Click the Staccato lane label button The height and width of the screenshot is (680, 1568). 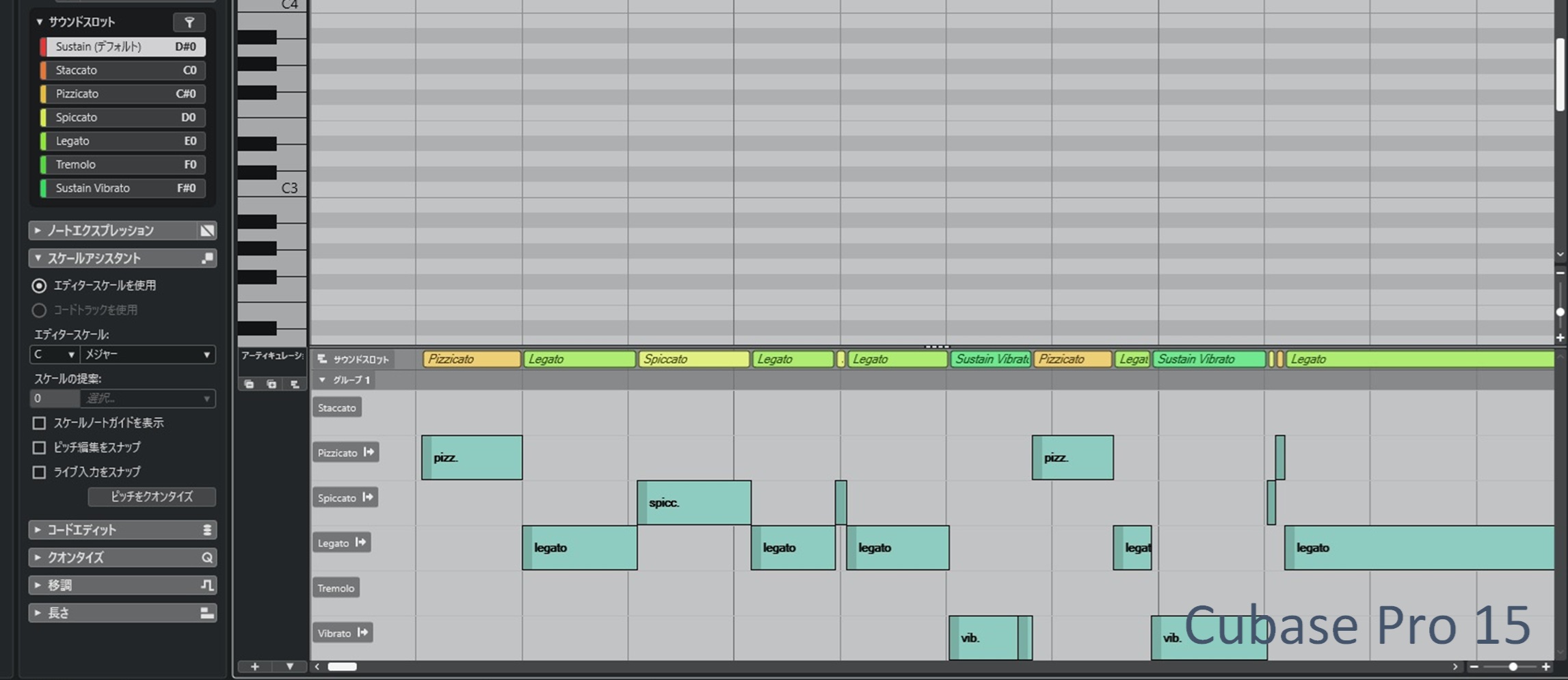[337, 408]
